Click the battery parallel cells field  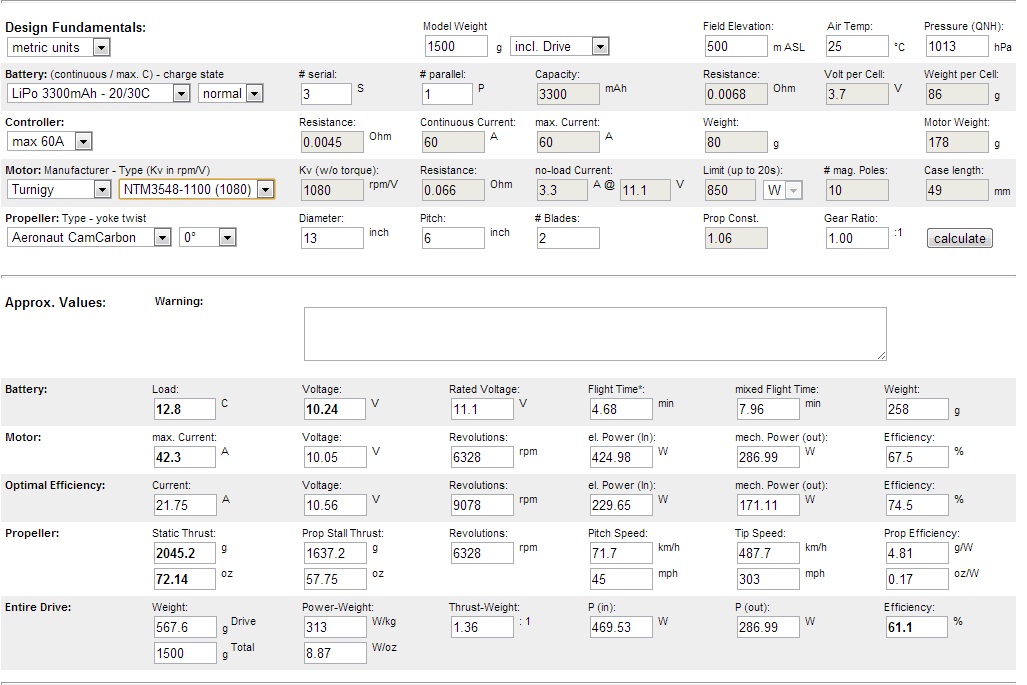(x=446, y=94)
